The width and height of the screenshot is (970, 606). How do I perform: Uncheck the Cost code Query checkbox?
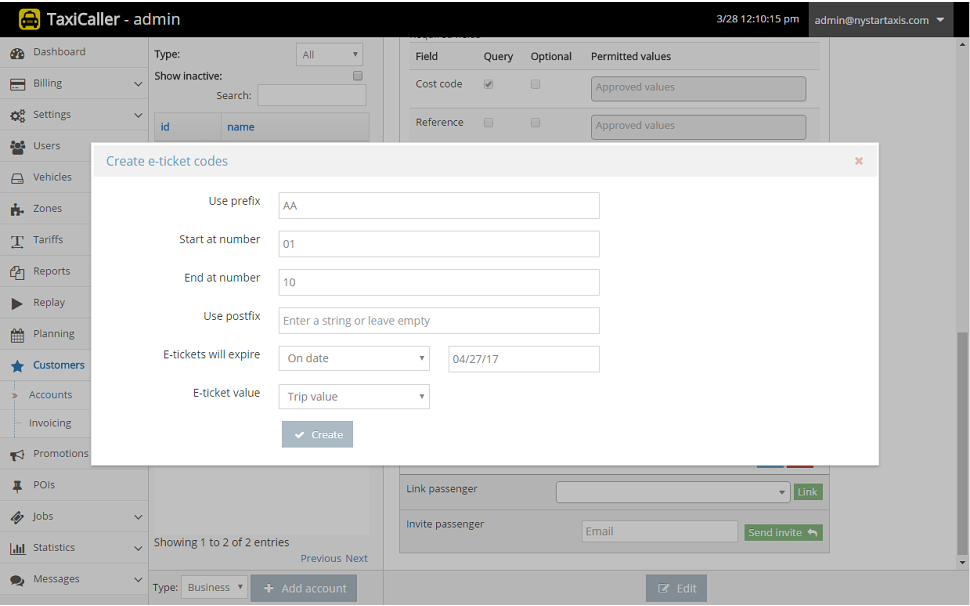489,84
